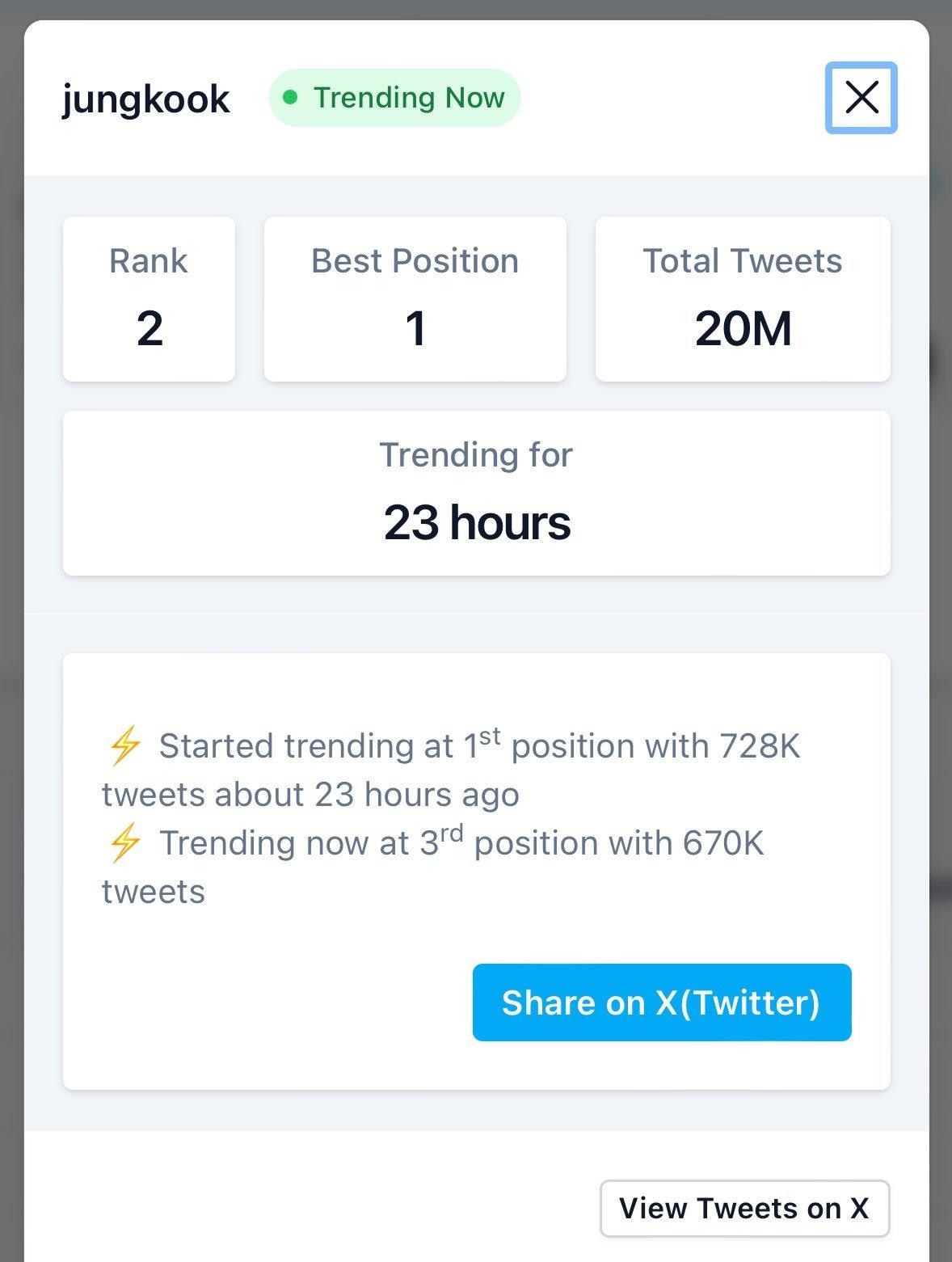Image resolution: width=952 pixels, height=1262 pixels.
Task: Click the 20M tweets value
Action: pos(743,329)
